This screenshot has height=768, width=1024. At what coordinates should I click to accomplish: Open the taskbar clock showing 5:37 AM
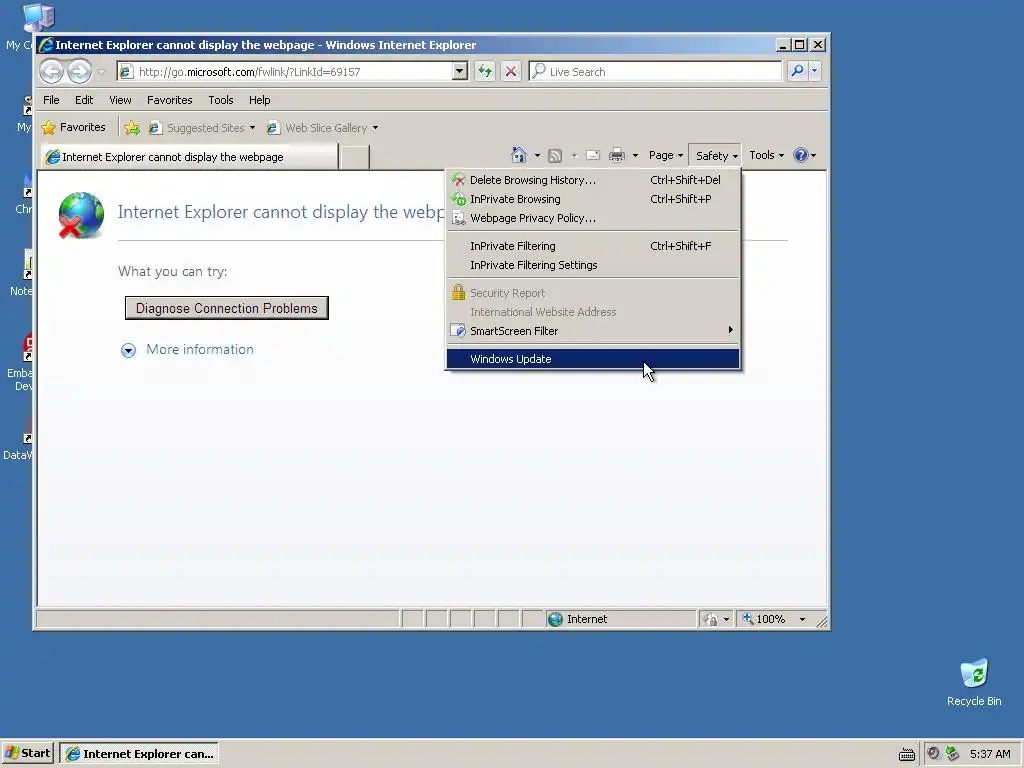click(990, 754)
